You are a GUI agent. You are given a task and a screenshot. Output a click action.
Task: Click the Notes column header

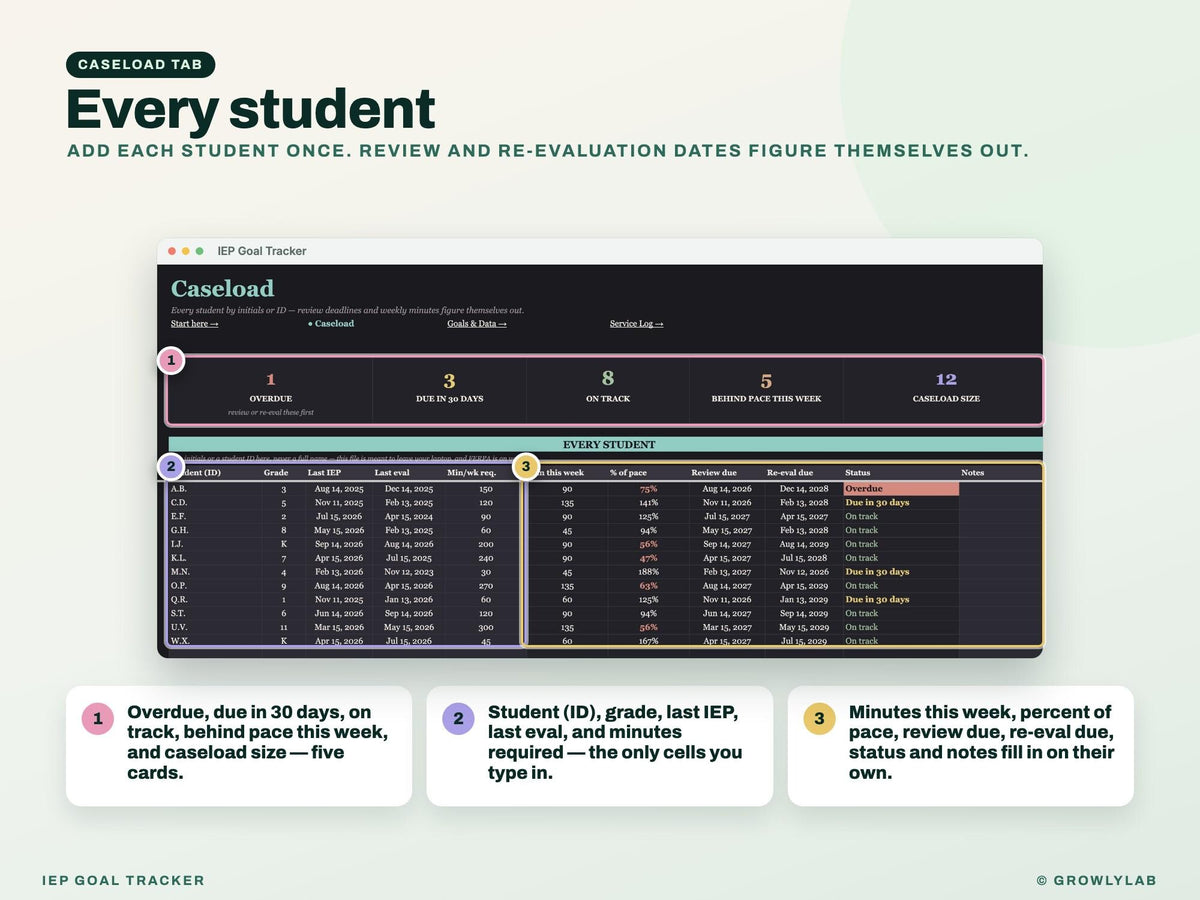coord(973,472)
